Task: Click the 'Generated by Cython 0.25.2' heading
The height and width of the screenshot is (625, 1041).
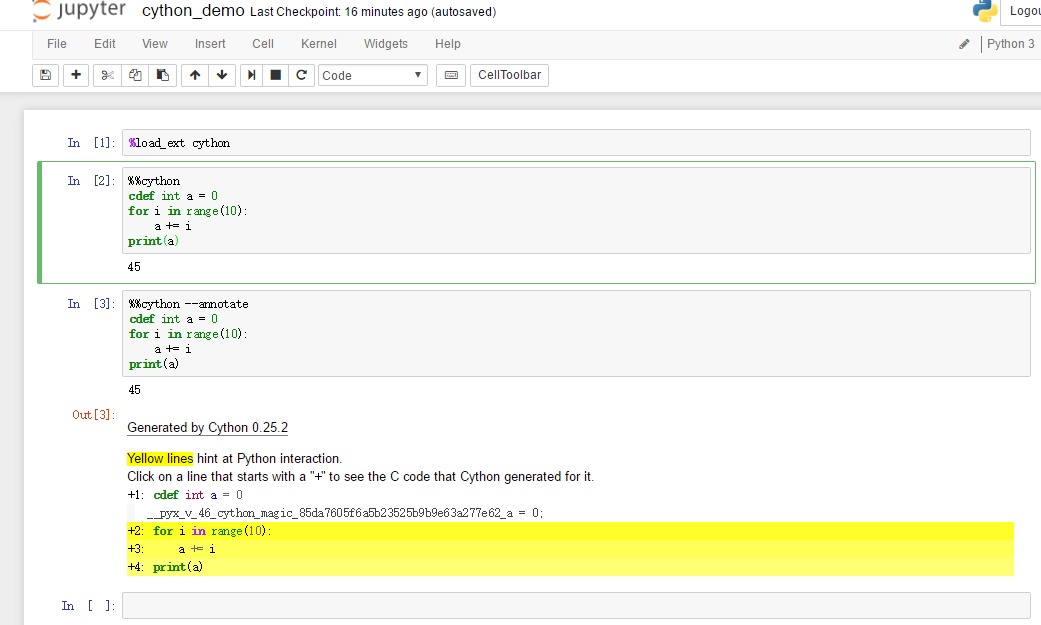Action: (x=207, y=428)
